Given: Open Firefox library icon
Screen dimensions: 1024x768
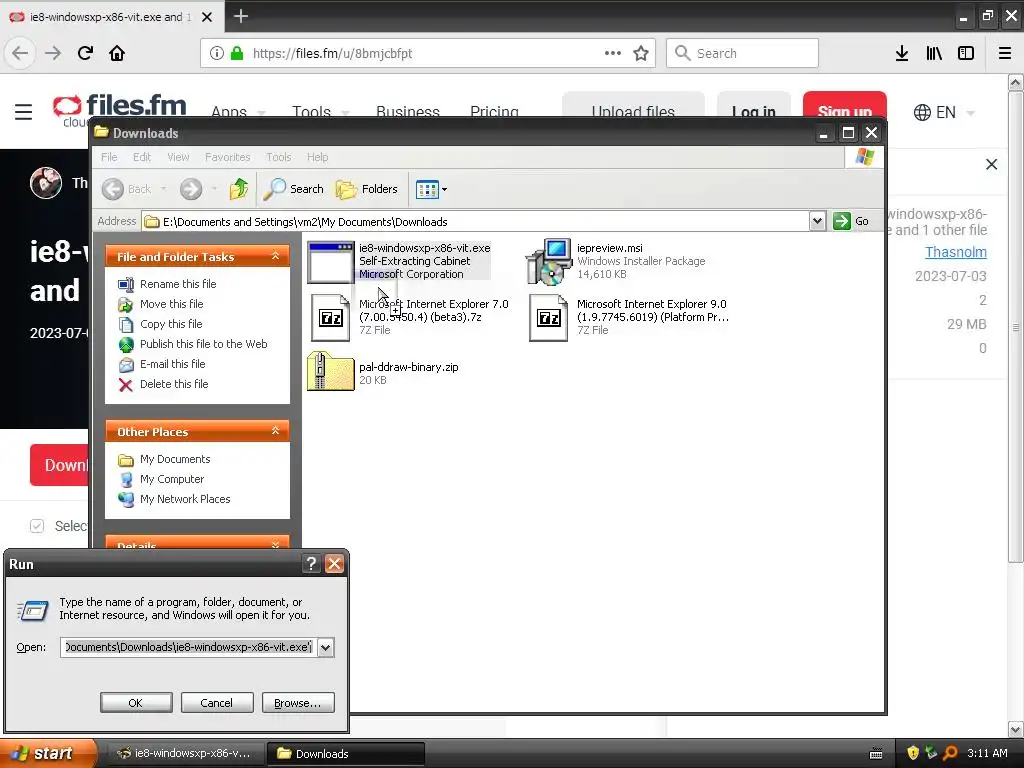Looking at the screenshot, I should point(934,53).
